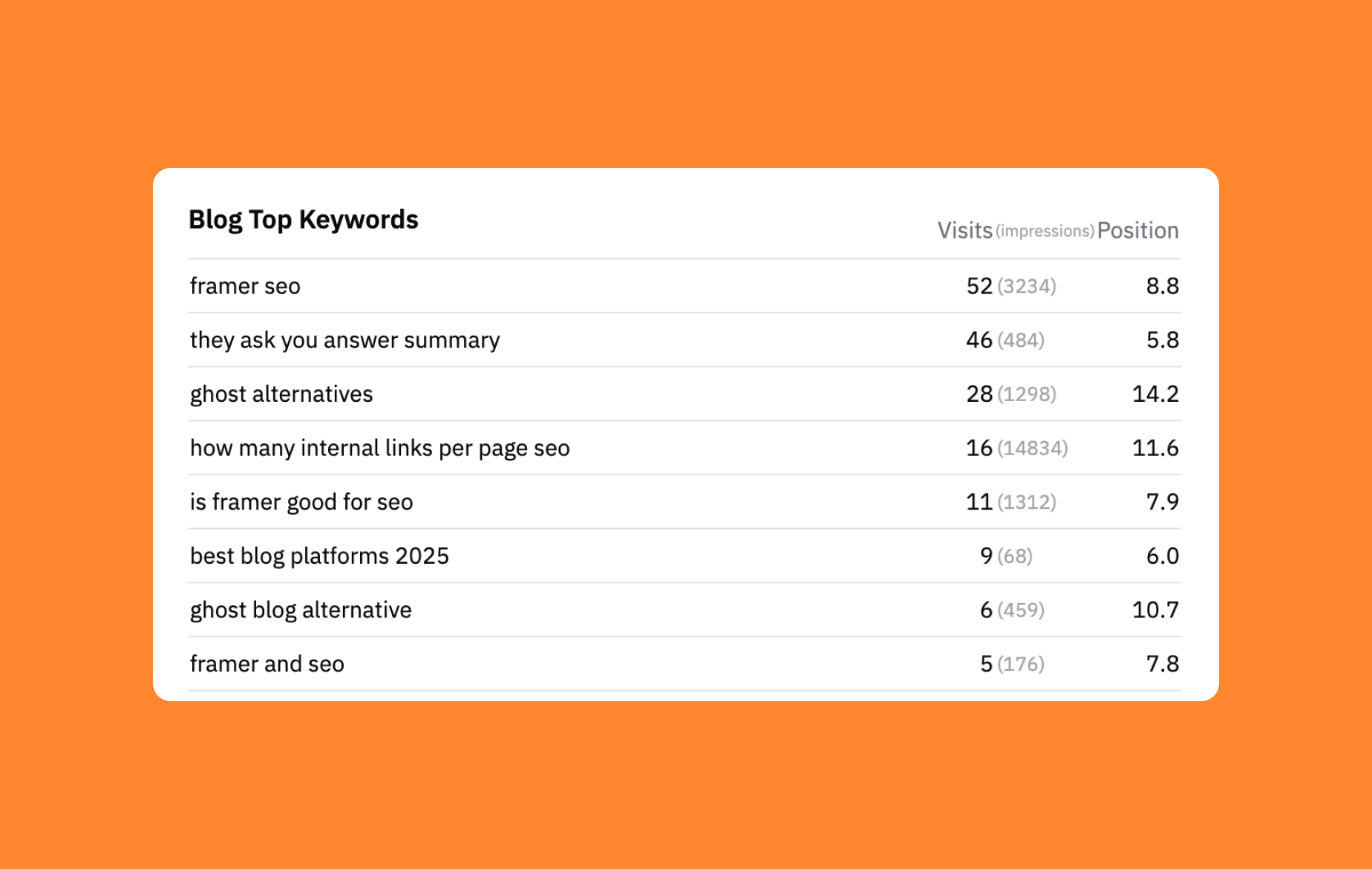Click the Position column header
Image resolution: width=1372 pixels, height=869 pixels.
click(x=1137, y=230)
